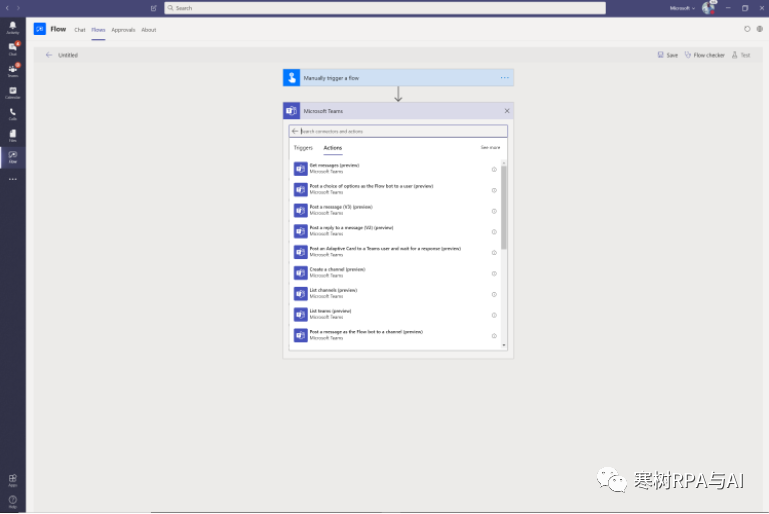Click the Test button
Viewport: 769px width, 514px height.
point(741,55)
